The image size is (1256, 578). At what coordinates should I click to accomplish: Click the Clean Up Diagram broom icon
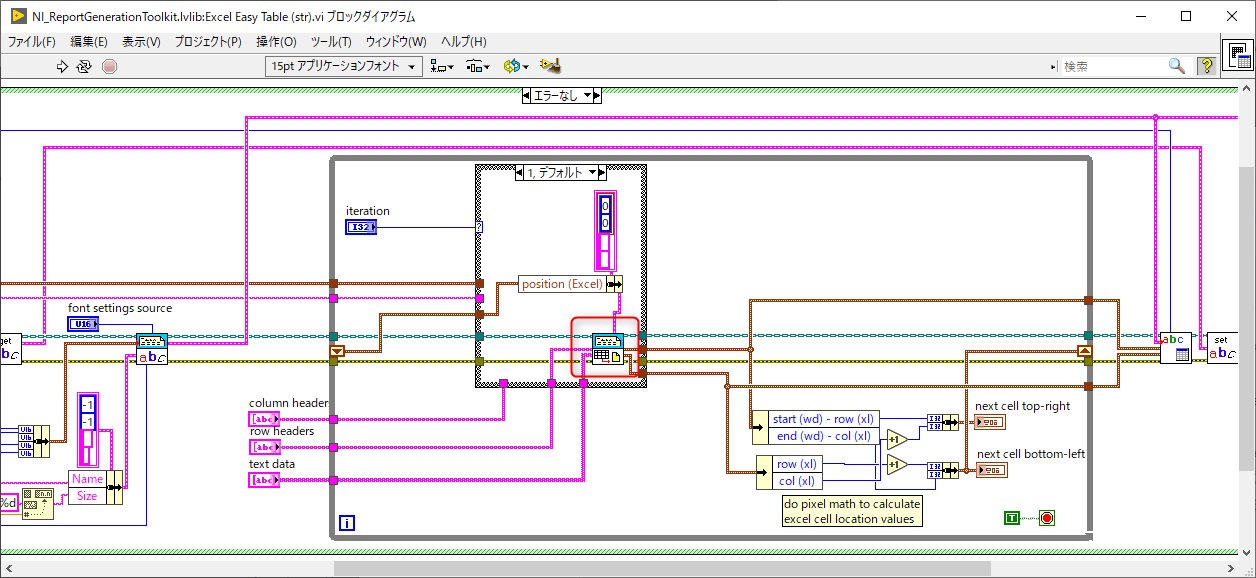549,66
